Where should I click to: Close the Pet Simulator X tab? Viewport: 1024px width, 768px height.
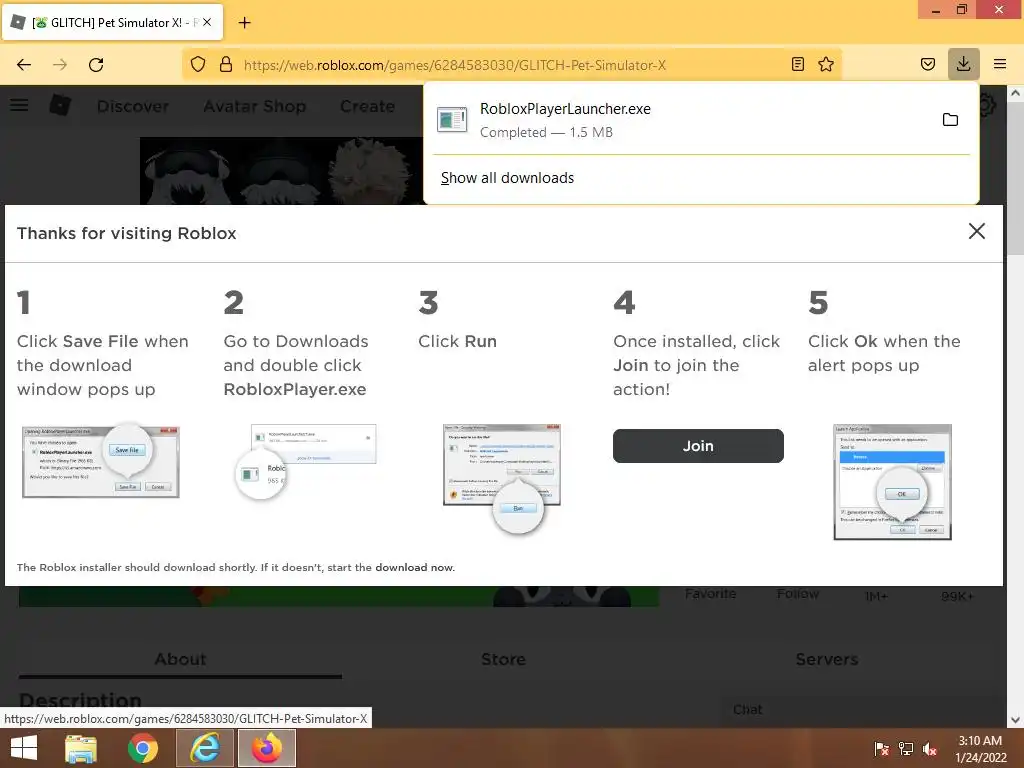(206, 22)
